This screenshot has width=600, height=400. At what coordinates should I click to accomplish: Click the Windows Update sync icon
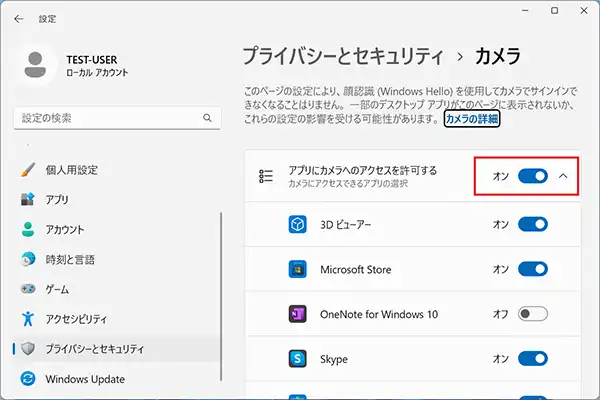tap(28, 379)
